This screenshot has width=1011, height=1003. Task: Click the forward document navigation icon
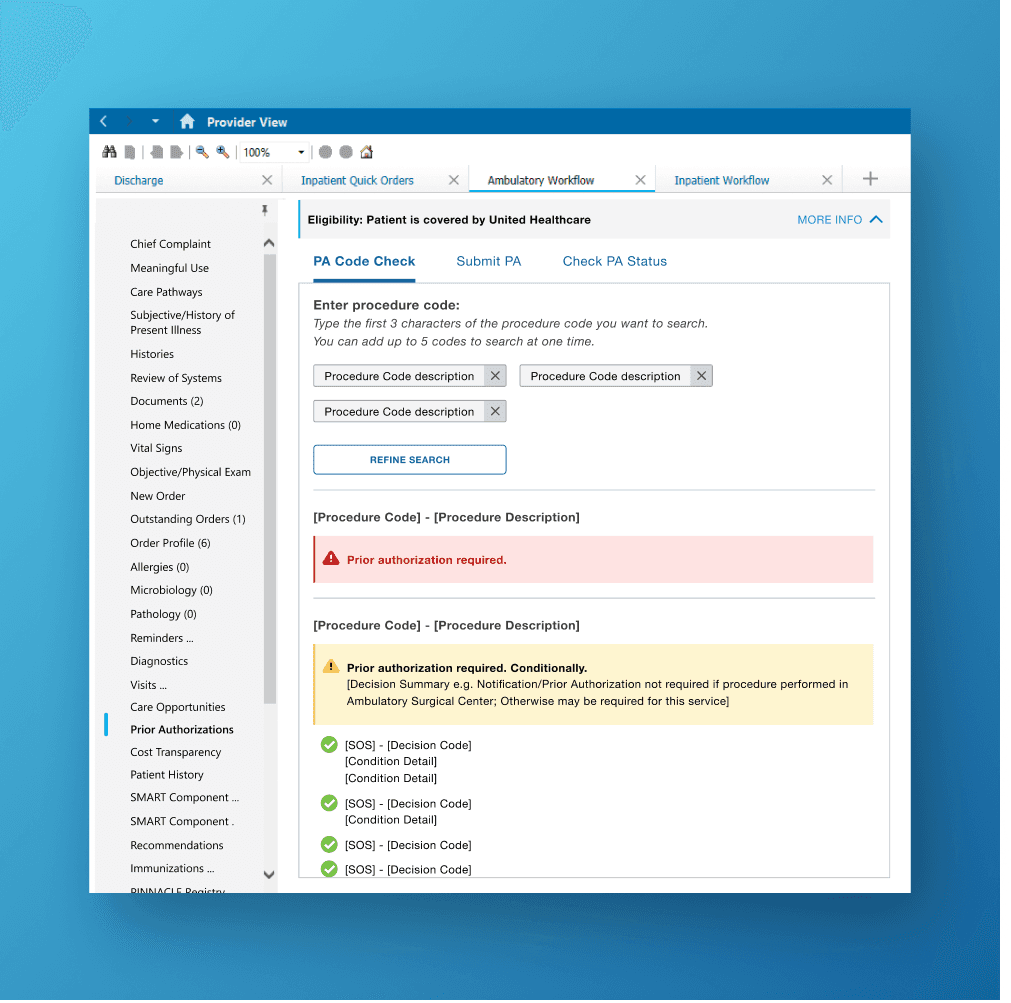[x=176, y=151]
